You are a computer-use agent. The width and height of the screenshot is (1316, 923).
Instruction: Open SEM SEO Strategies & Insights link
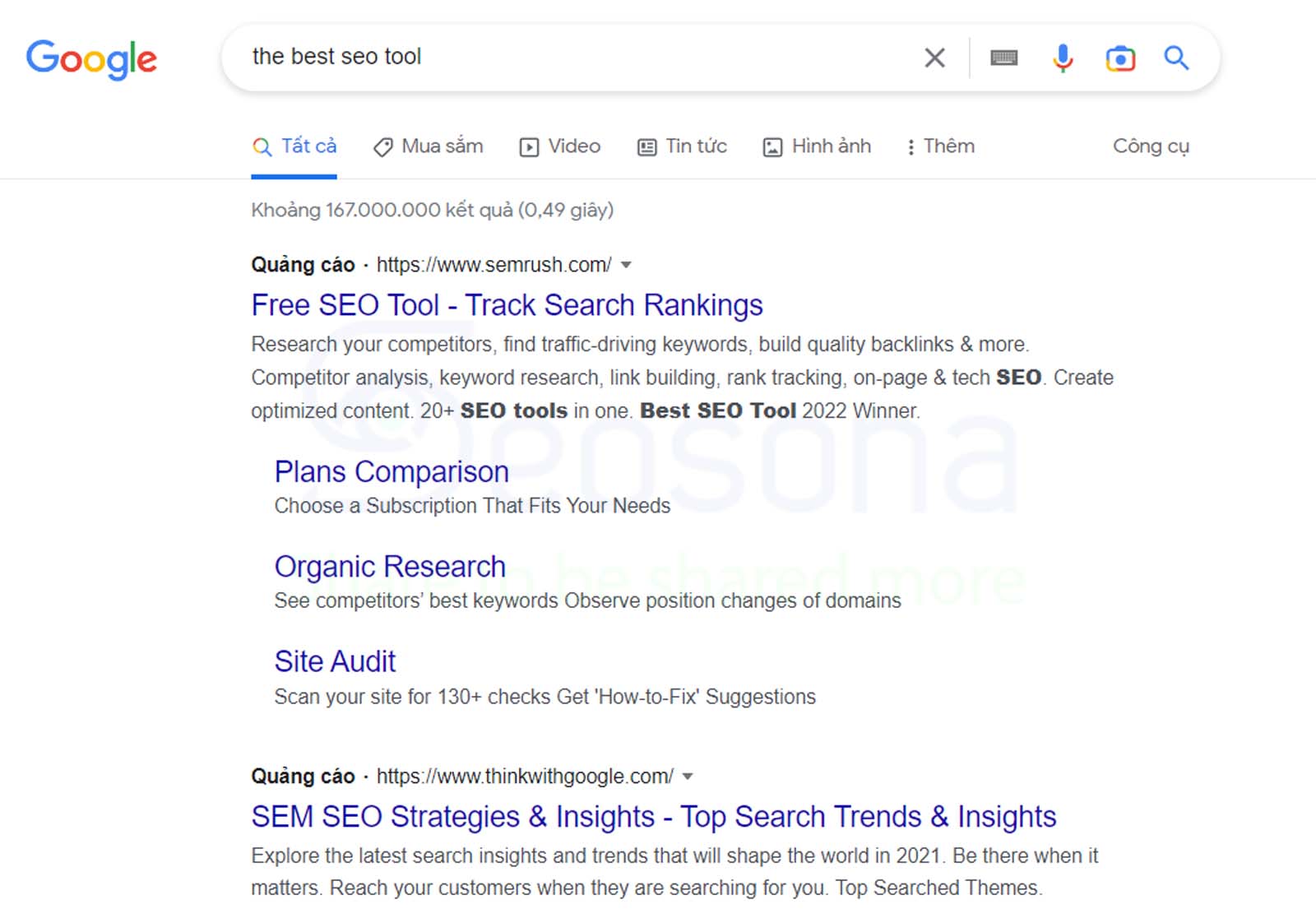point(654,817)
